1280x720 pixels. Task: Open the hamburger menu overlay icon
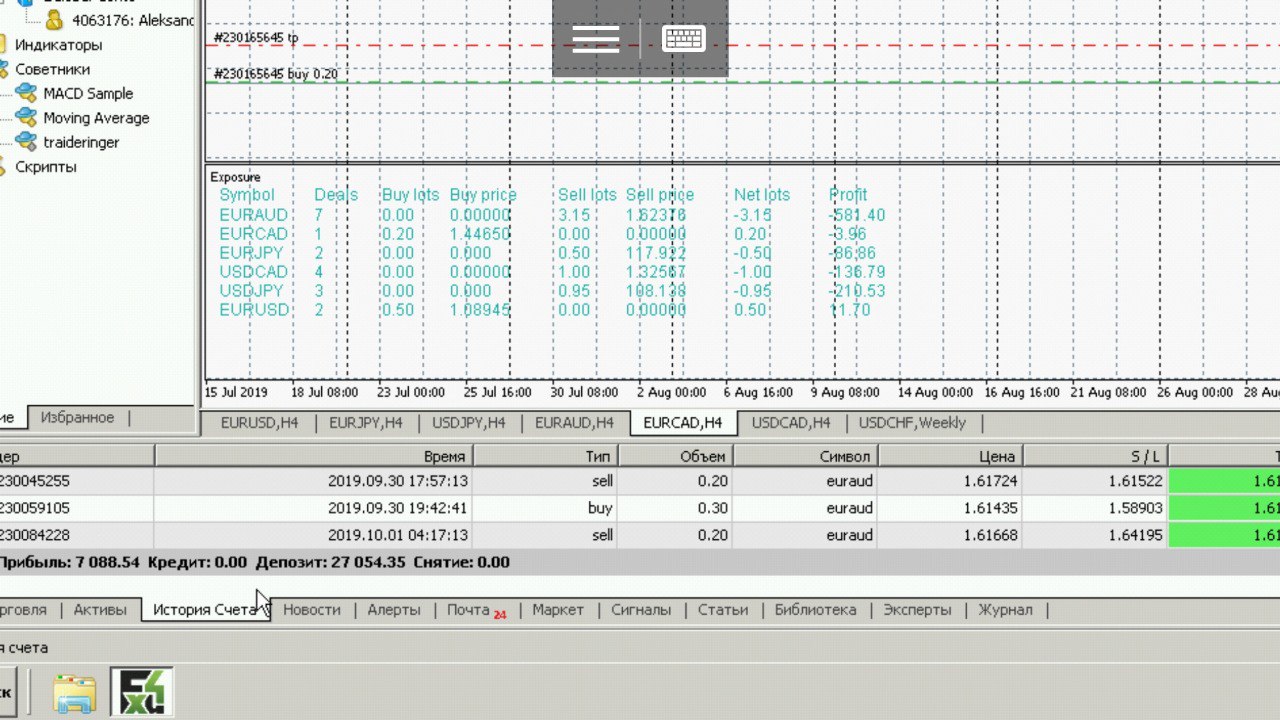click(596, 39)
